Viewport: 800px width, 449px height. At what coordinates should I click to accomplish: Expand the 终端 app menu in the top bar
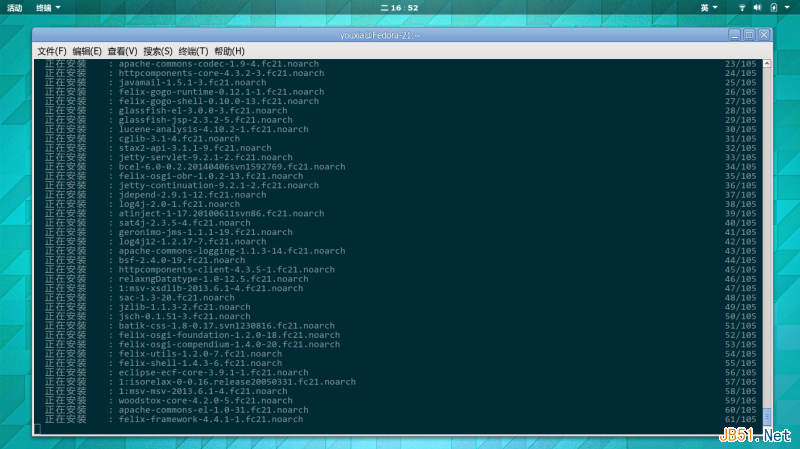click(x=48, y=8)
